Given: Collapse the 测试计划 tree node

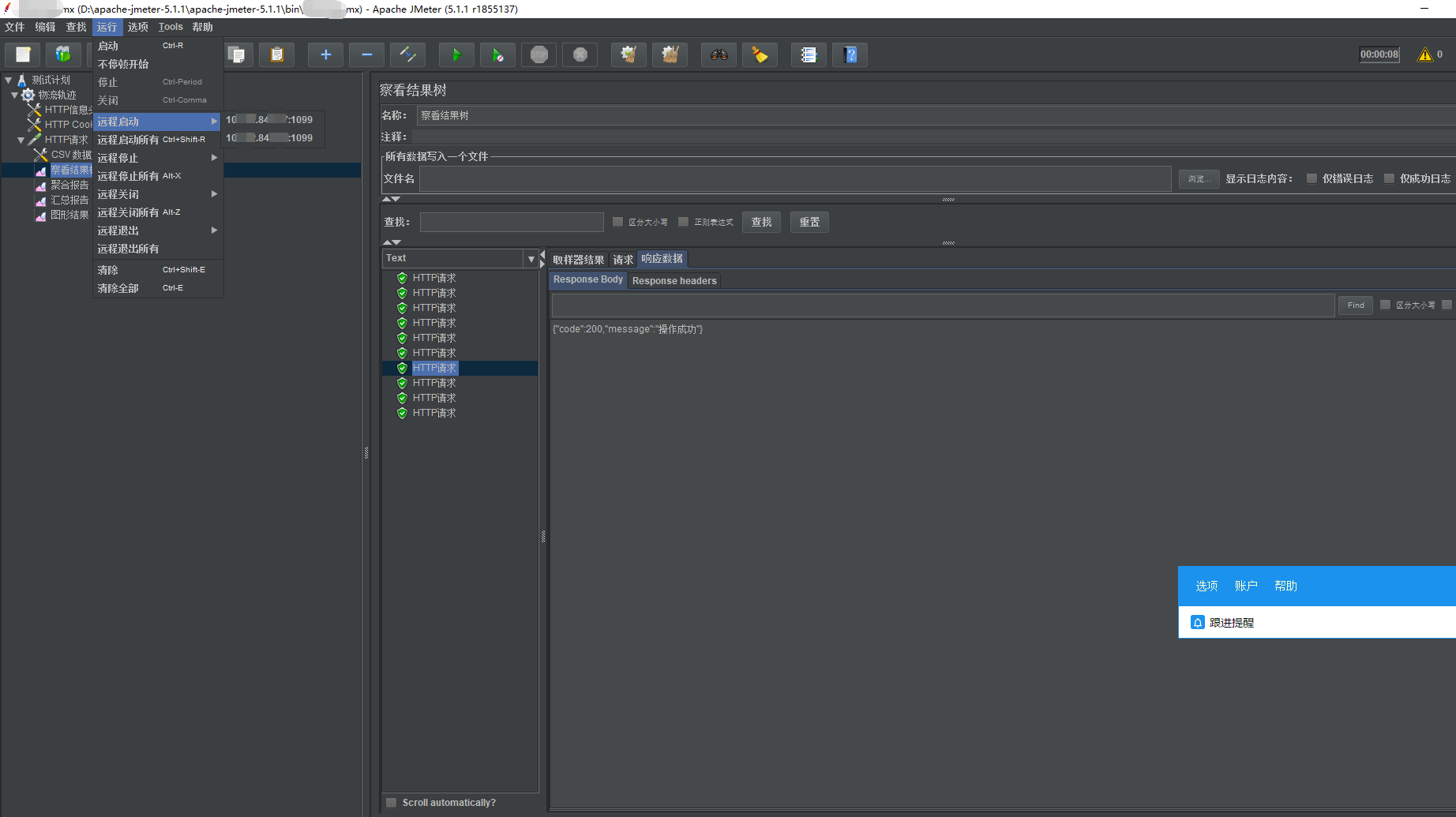Looking at the screenshot, I should tap(9, 80).
